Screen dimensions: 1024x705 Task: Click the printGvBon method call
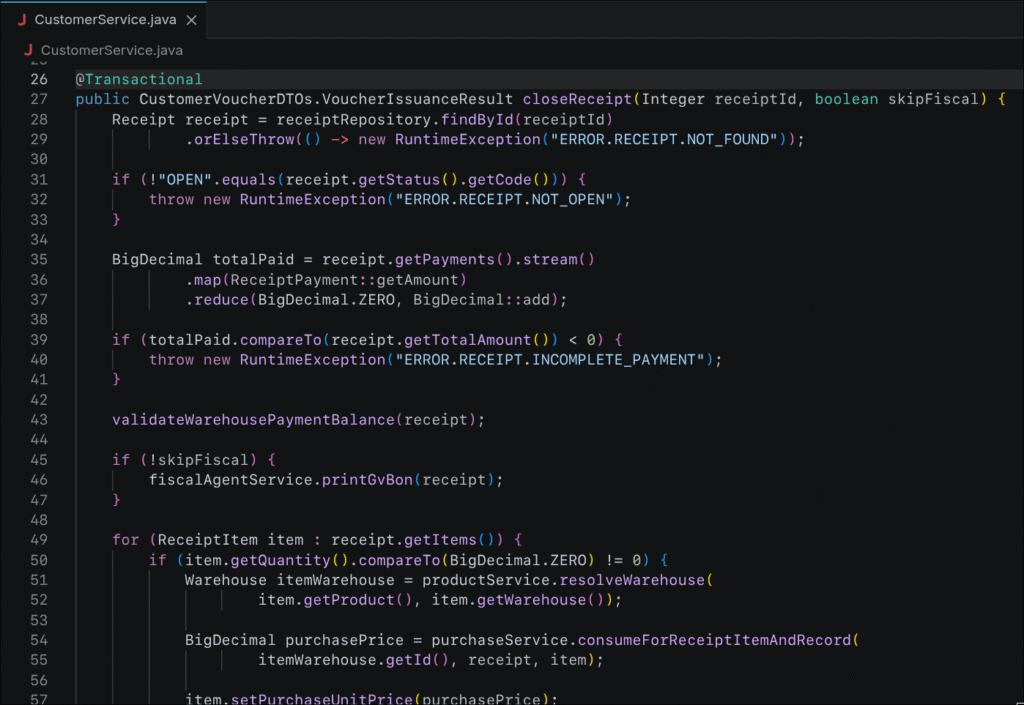367,480
